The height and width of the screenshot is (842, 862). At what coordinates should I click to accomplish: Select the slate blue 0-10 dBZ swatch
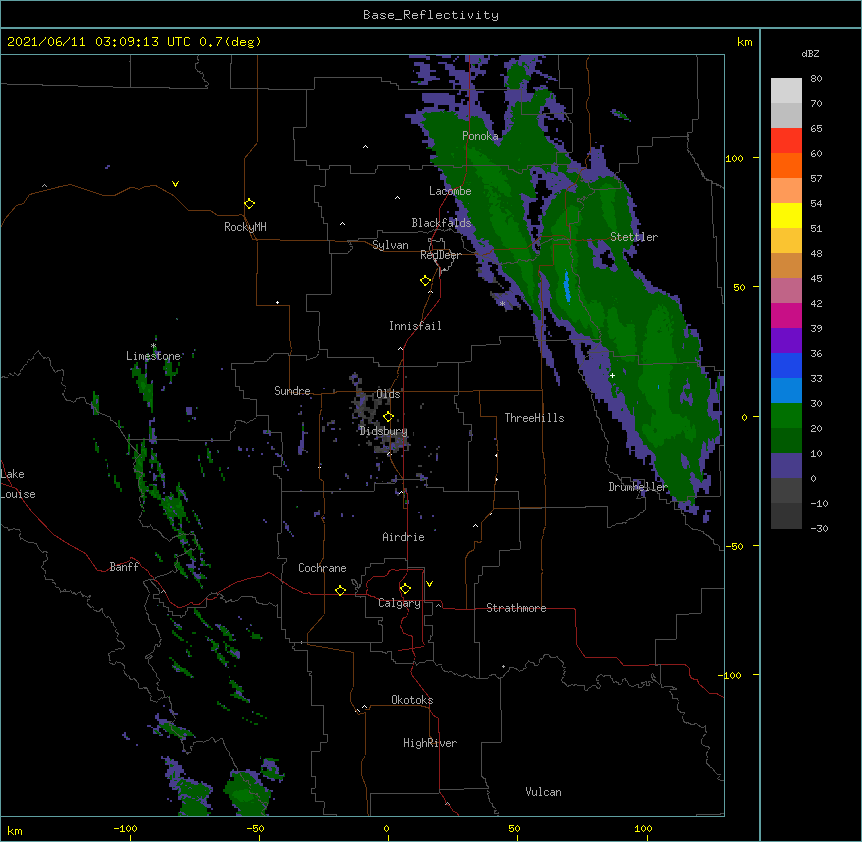pos(786,466)
